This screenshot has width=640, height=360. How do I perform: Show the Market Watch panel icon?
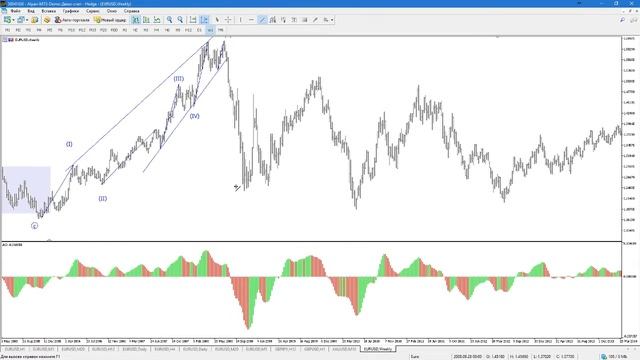click(x=34, y=20)
